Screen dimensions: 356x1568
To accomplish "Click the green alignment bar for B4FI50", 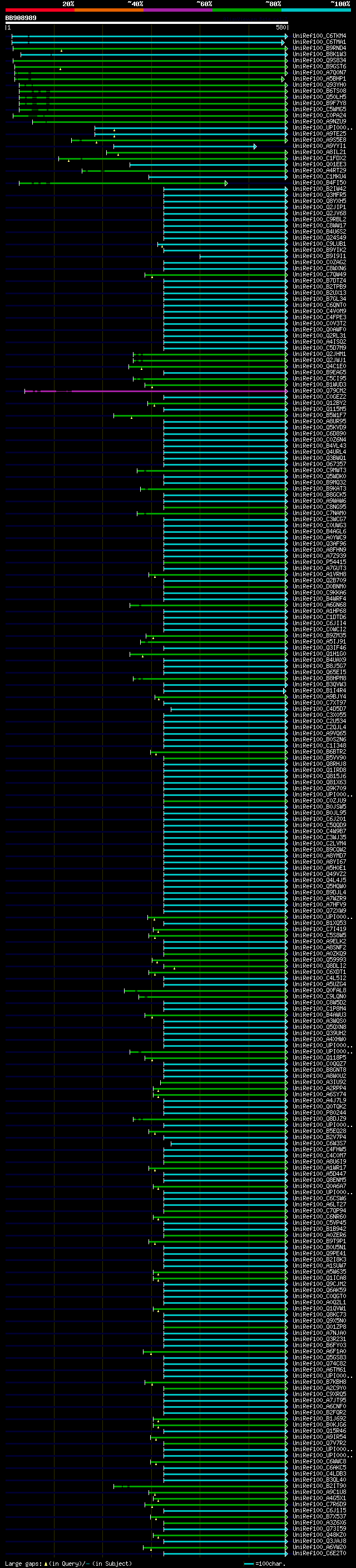I will 123,183.
